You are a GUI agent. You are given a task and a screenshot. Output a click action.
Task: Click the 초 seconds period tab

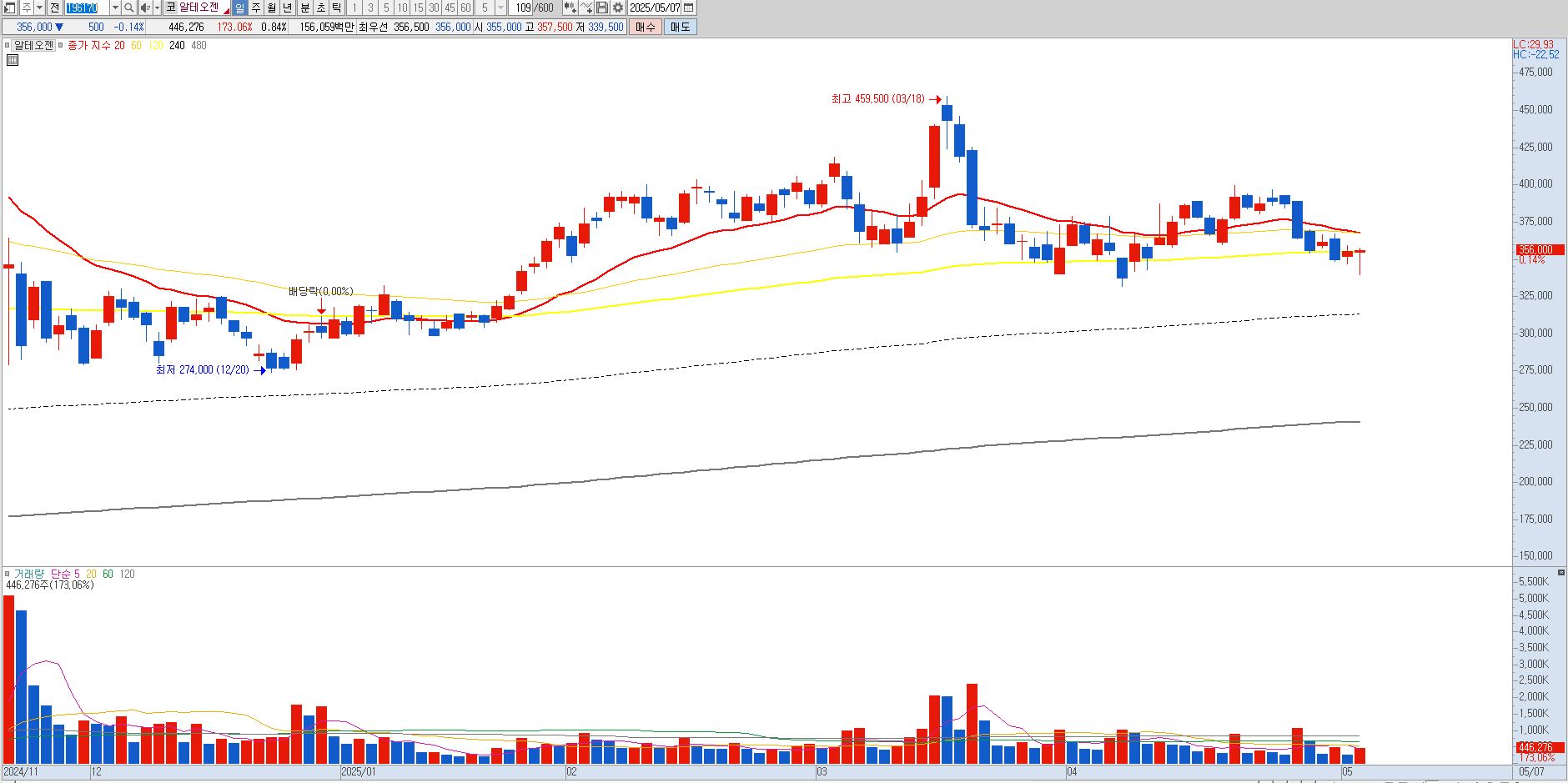(321, 8)
